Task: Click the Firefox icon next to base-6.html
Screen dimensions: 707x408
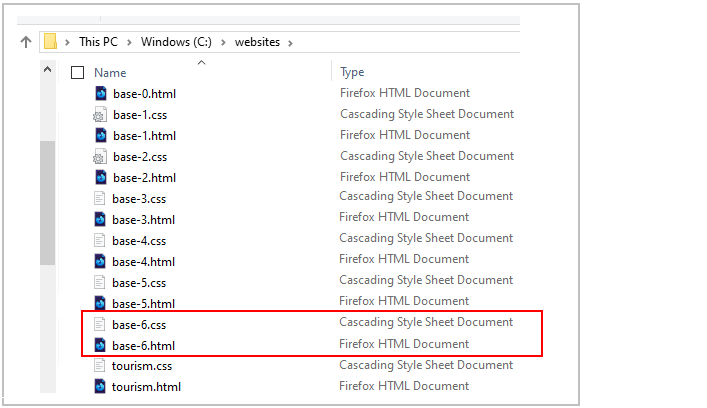Action: (x=100, y=345)
